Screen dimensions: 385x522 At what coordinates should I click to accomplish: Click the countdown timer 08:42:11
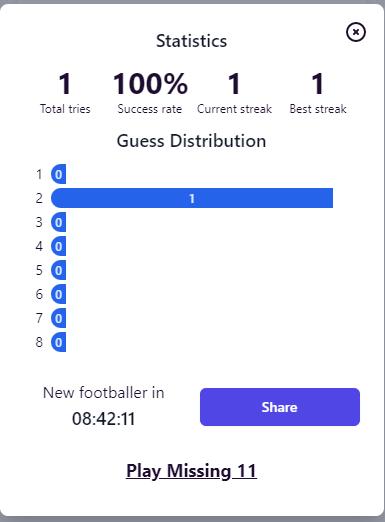pyautogui.click(x=104, y=419)
